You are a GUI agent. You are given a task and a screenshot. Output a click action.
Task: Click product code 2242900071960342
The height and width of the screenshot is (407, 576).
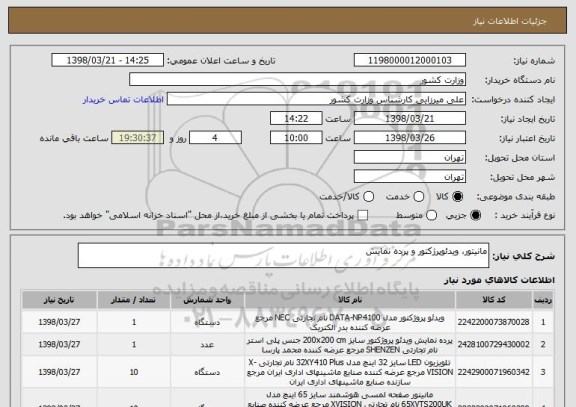pos(493,372)
